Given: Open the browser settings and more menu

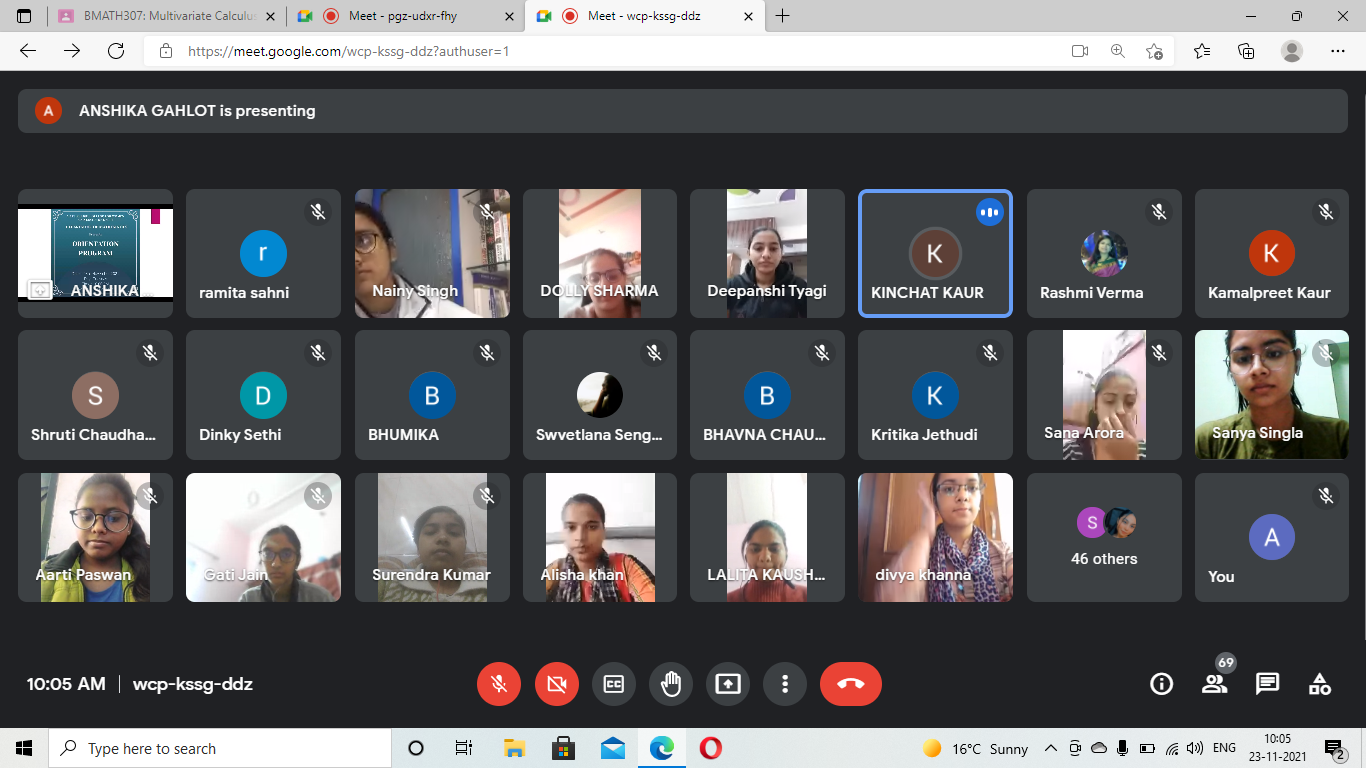Looking at the screenshot, I should pos(1338,51).
